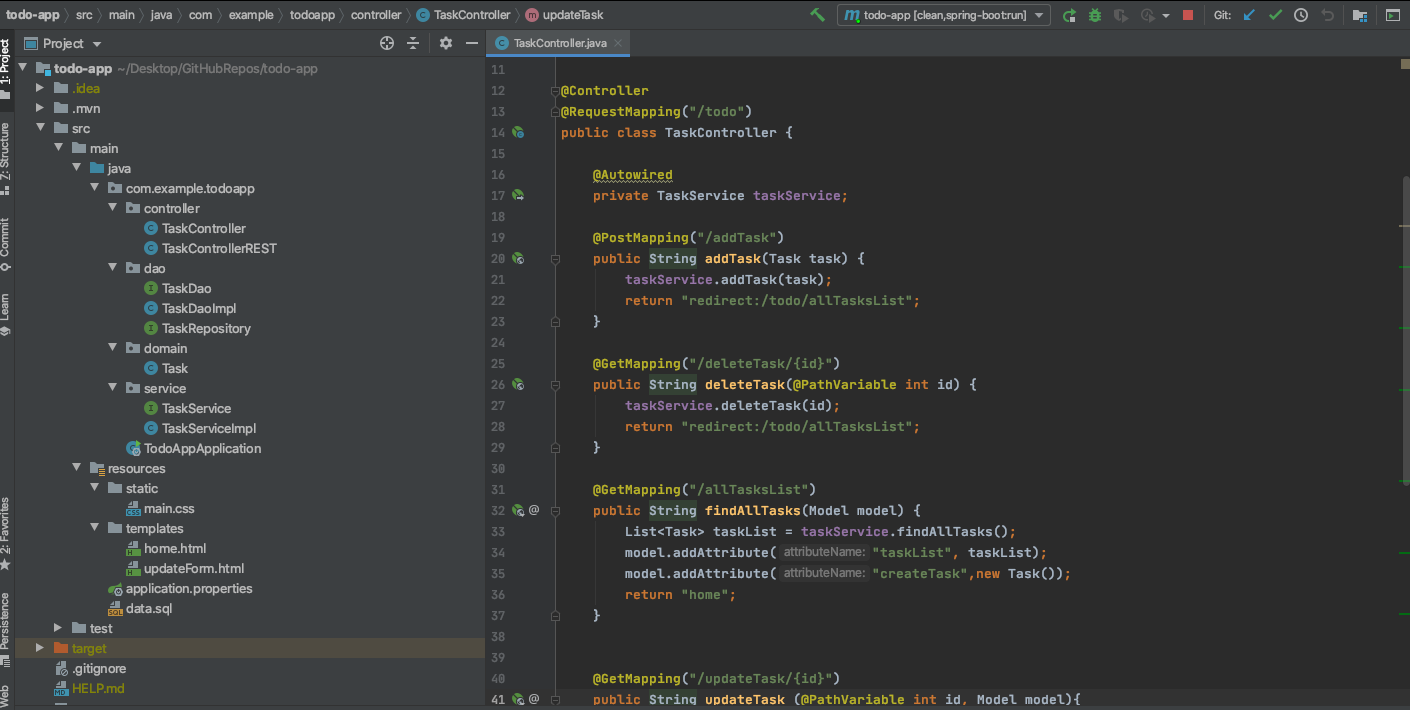This screenshot has width=1410, height=710.
Task: Open TaskServiceImpl from the project tree
Action: tap(207, 428)
